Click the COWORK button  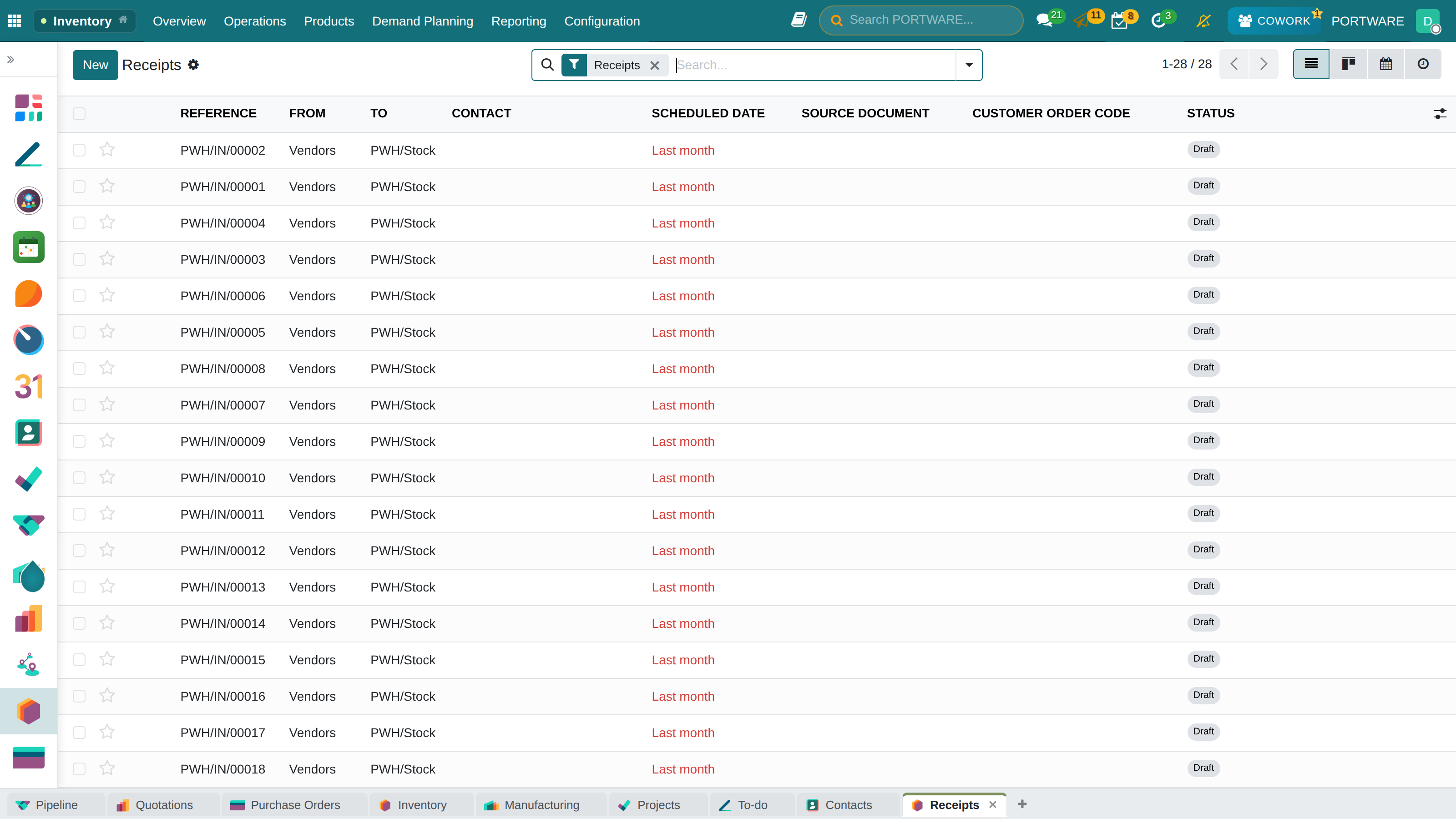click(1274, 21)
